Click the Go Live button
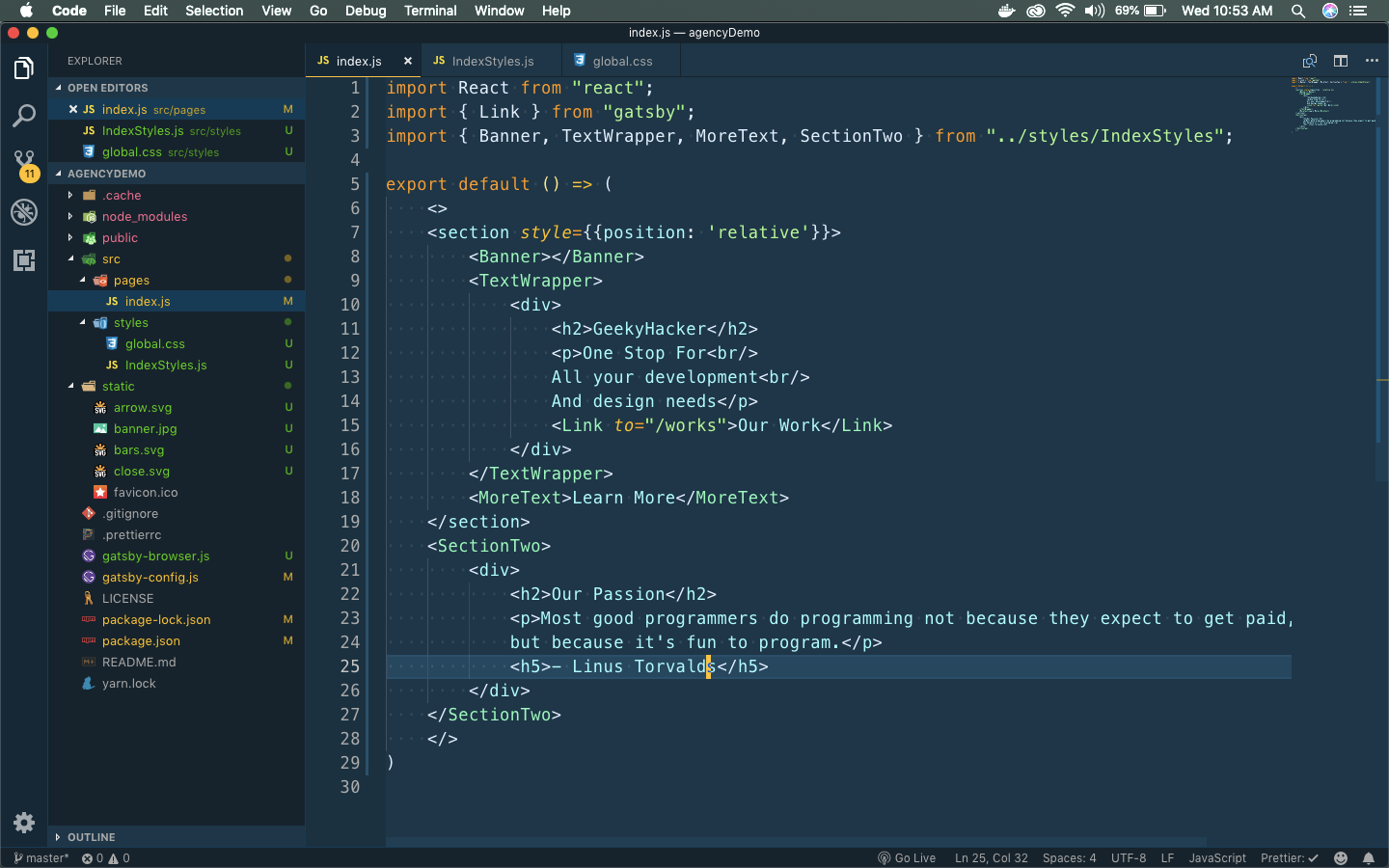Viewport: 1389px width, 868px height. tap(907, 858)
